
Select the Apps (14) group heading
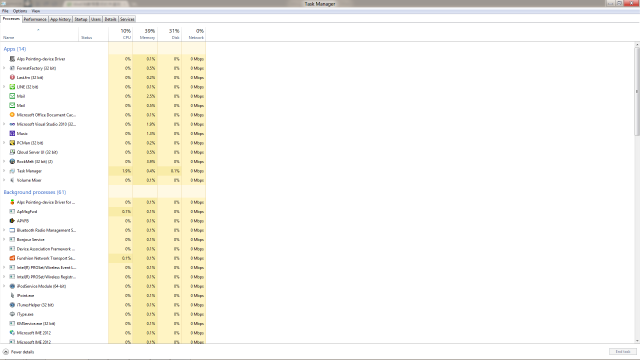[x=15, y=49]
